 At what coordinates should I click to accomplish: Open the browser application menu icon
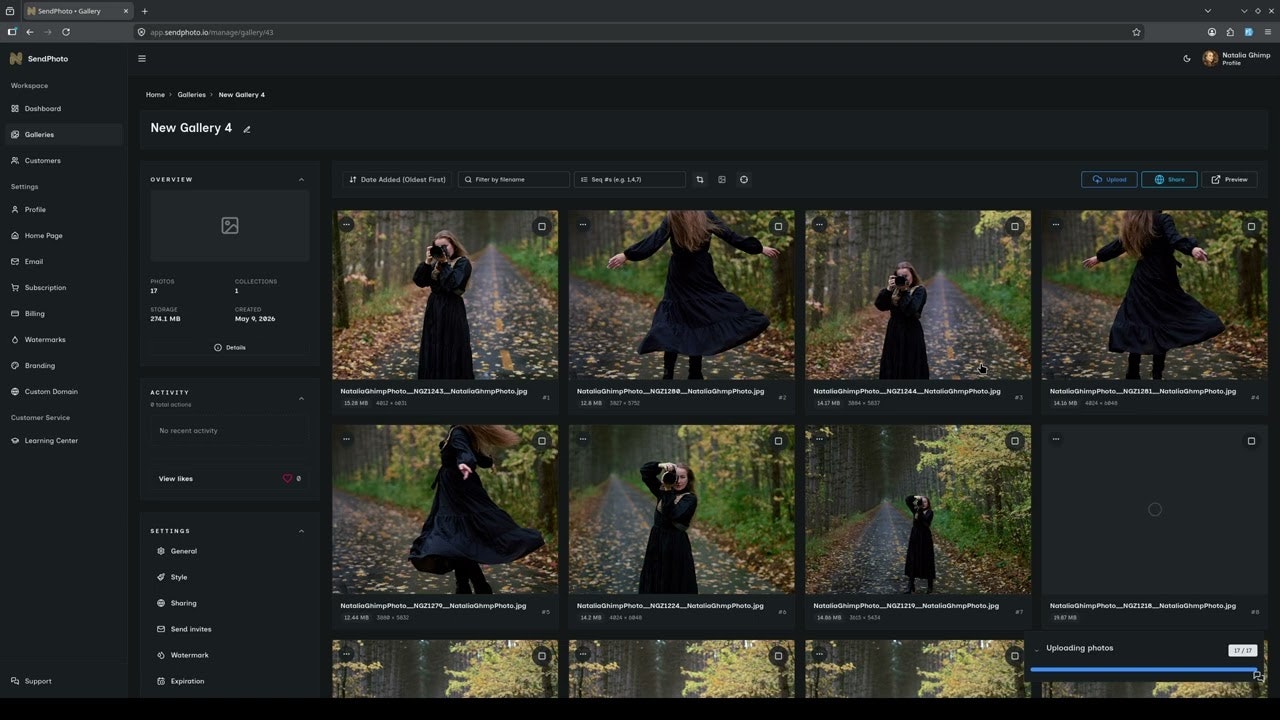point(1268,32)
